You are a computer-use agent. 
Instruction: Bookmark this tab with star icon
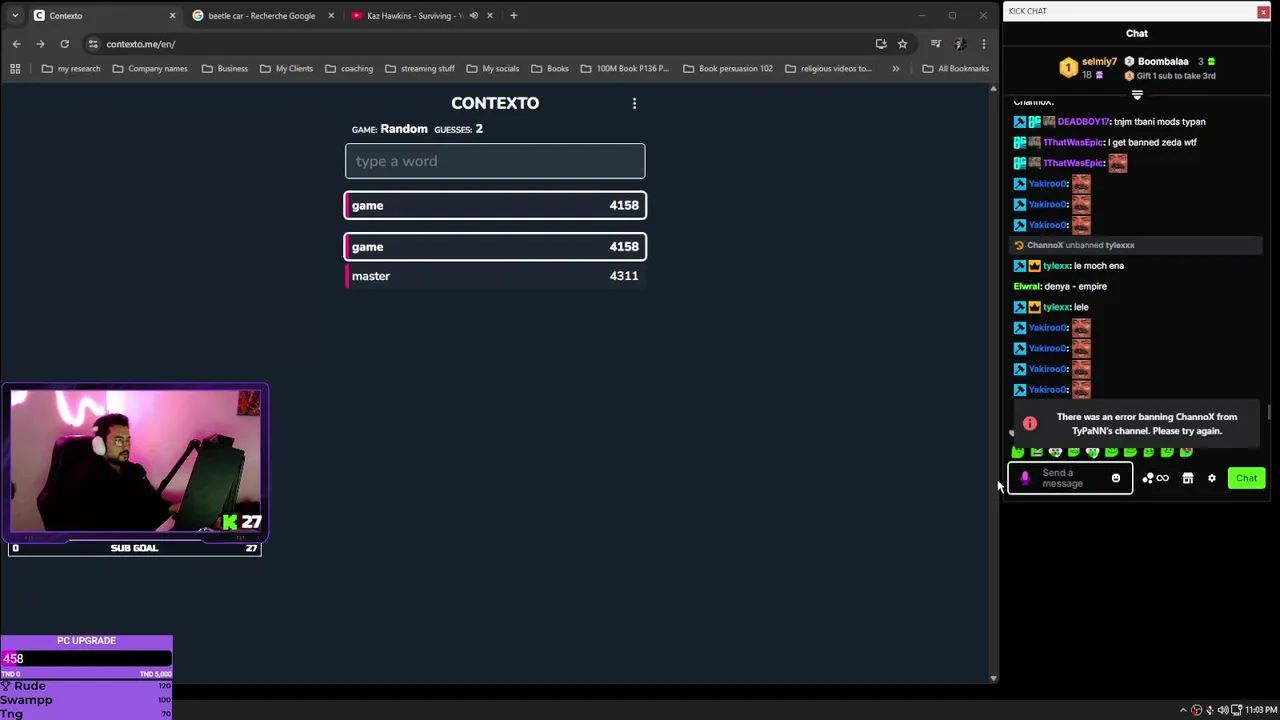click(902, 44)
